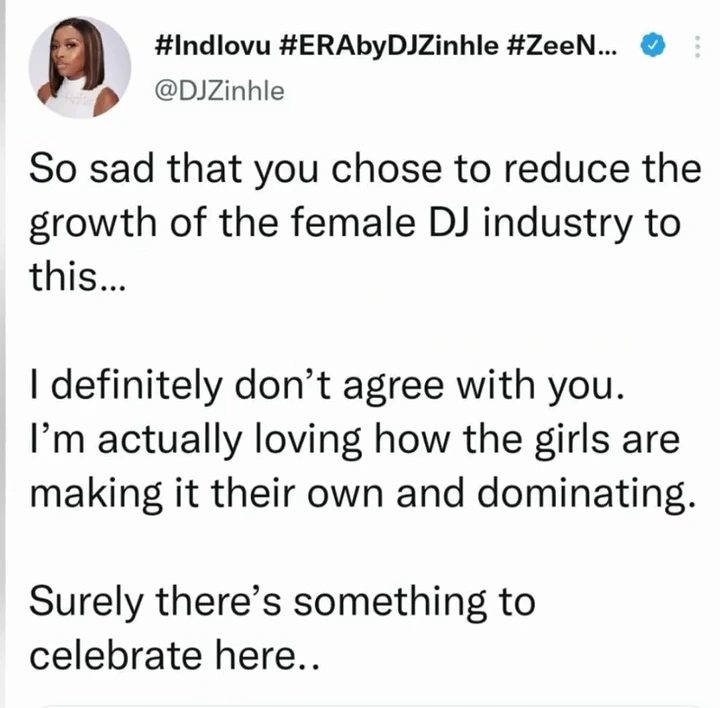
Task: Click the gray strip along the left edge
Action: pyautogui.click(x=2, y=354)
